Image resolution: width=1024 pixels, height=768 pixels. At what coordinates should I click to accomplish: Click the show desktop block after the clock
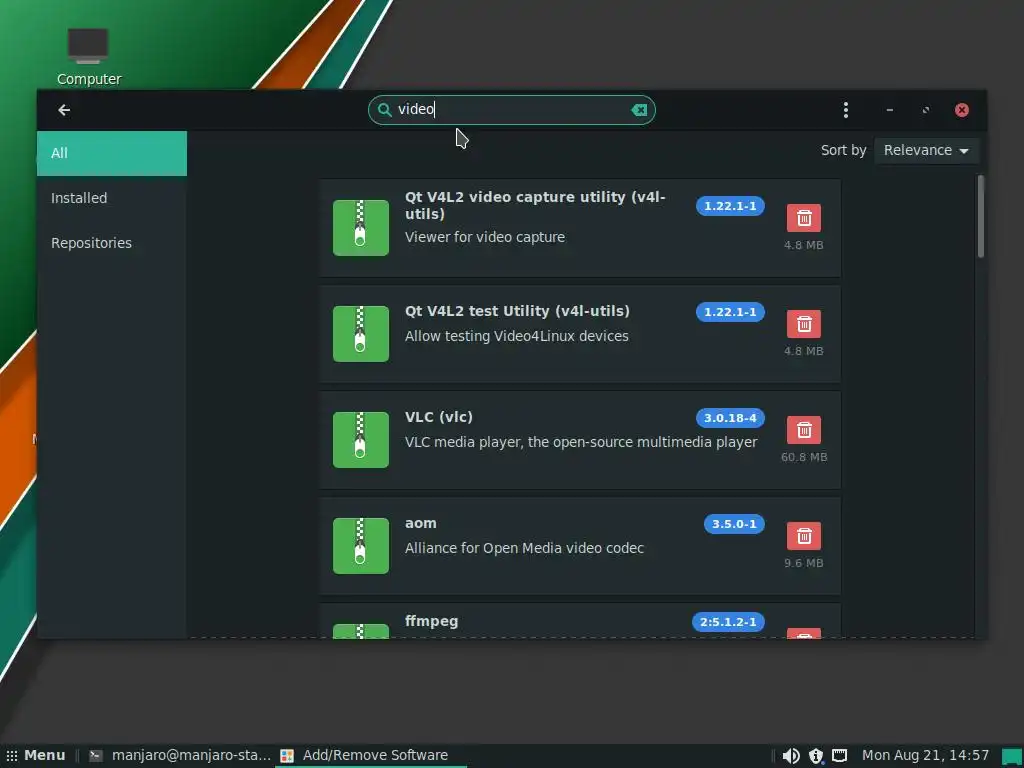tap(1012, 756)
